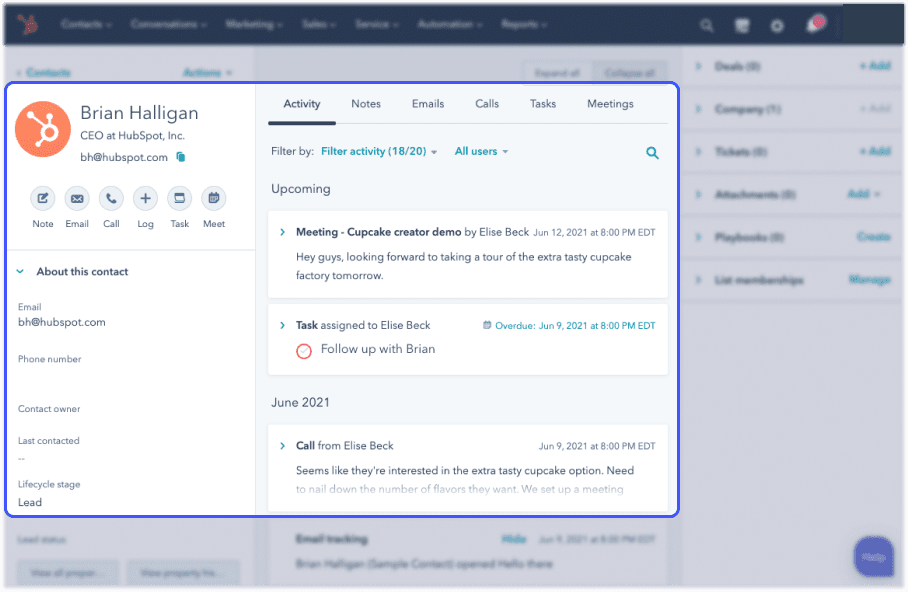The height and width of the screenshot is (592, 908).
Task: Click Add link in Deals section
Action: [875, 65]
